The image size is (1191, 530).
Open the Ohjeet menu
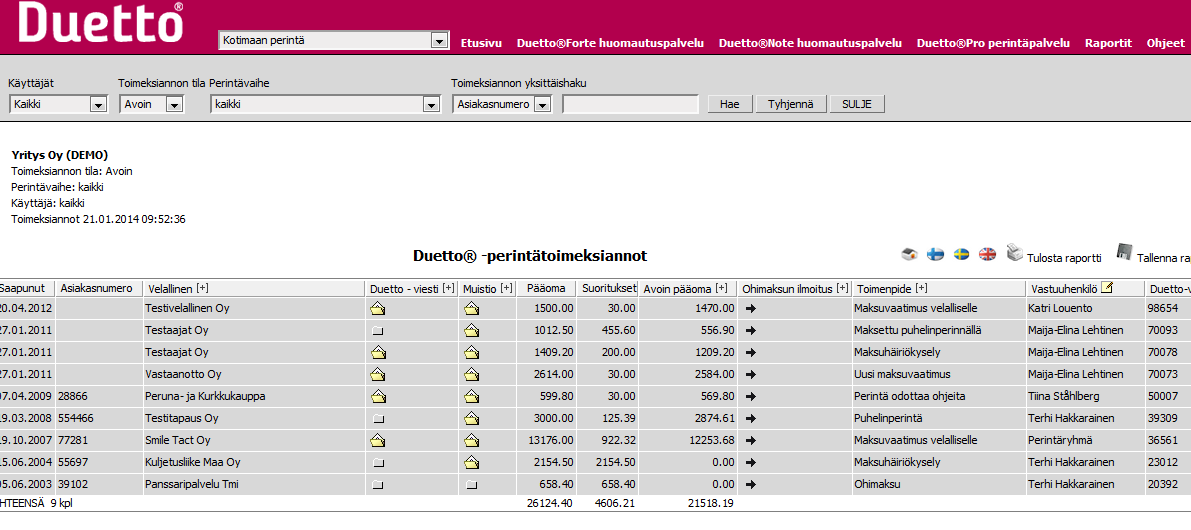[x=1165, y=43]
